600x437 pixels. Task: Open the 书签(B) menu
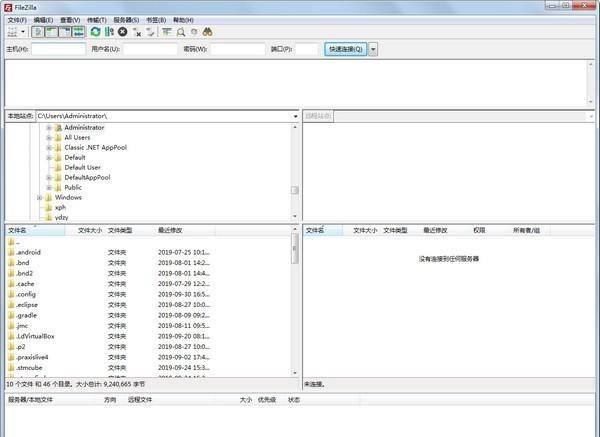pos(156,20)
